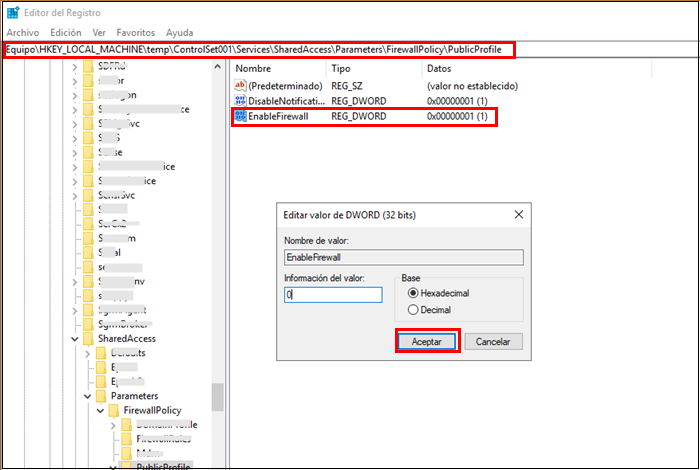Select the SensrSvc key label
700x470 pixels.
[x=116, y=195]
